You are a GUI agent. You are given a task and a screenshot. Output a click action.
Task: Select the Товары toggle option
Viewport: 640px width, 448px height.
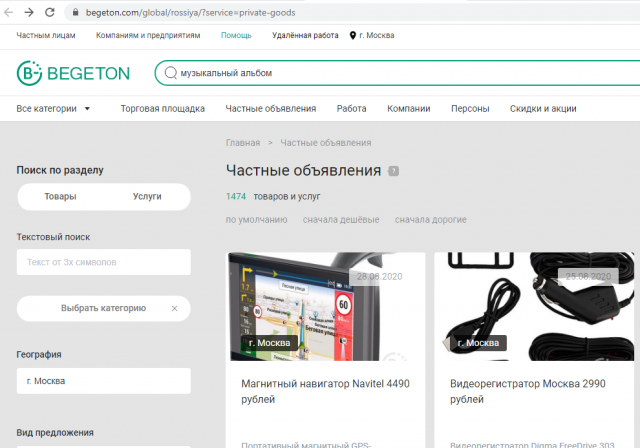pos(60,197)
